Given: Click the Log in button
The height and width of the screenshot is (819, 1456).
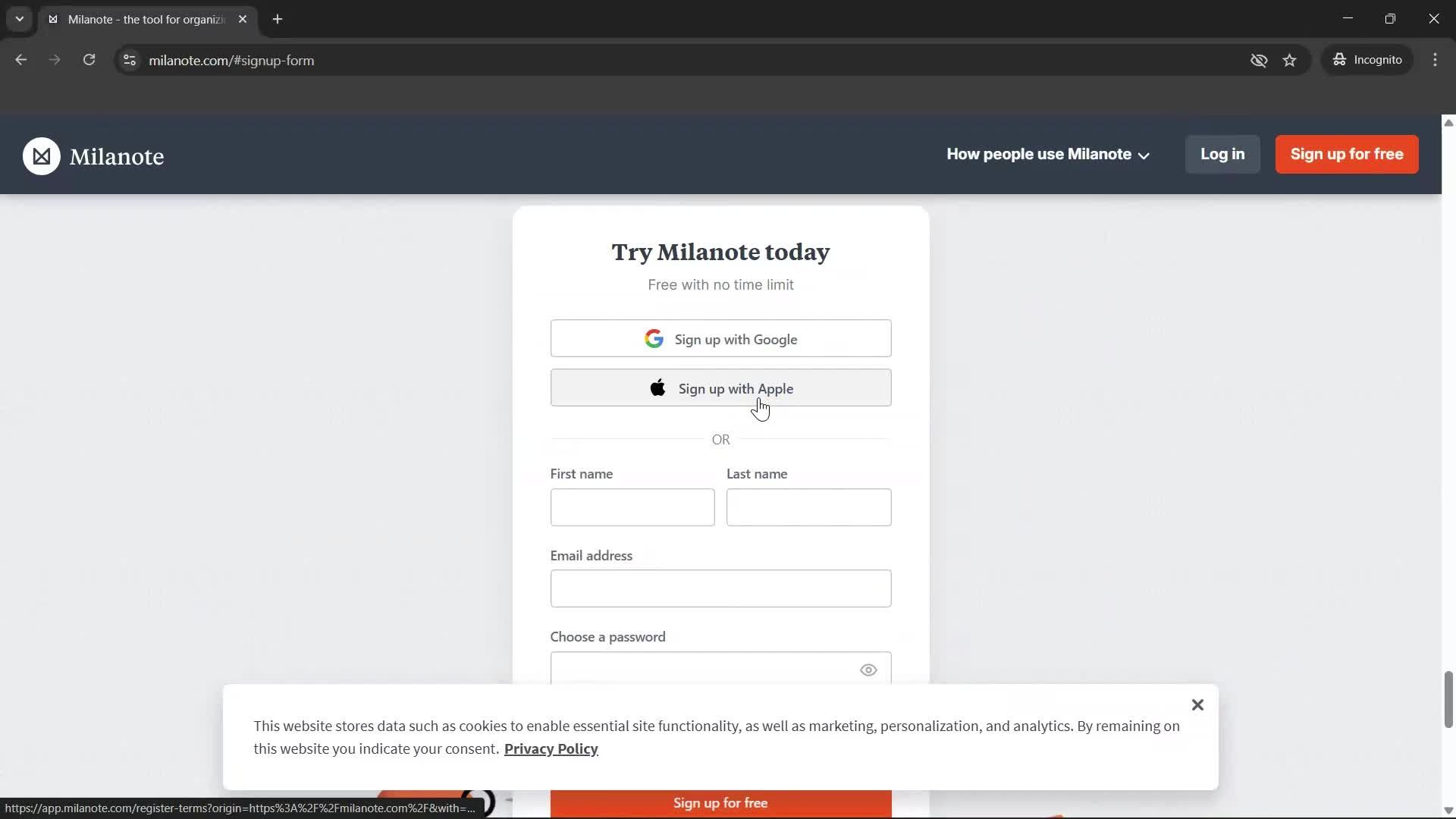Looking at the screenshot, I should (1222, 154).
